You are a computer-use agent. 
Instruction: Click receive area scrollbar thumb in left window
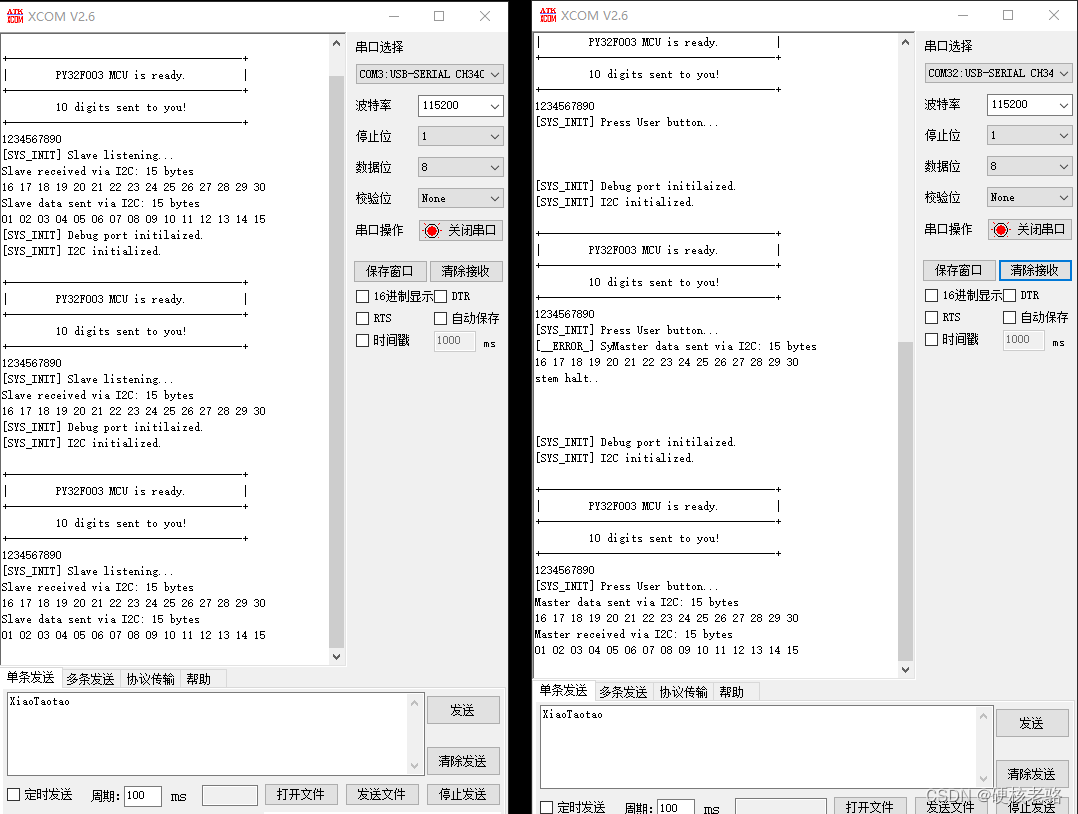pos(336,361)
